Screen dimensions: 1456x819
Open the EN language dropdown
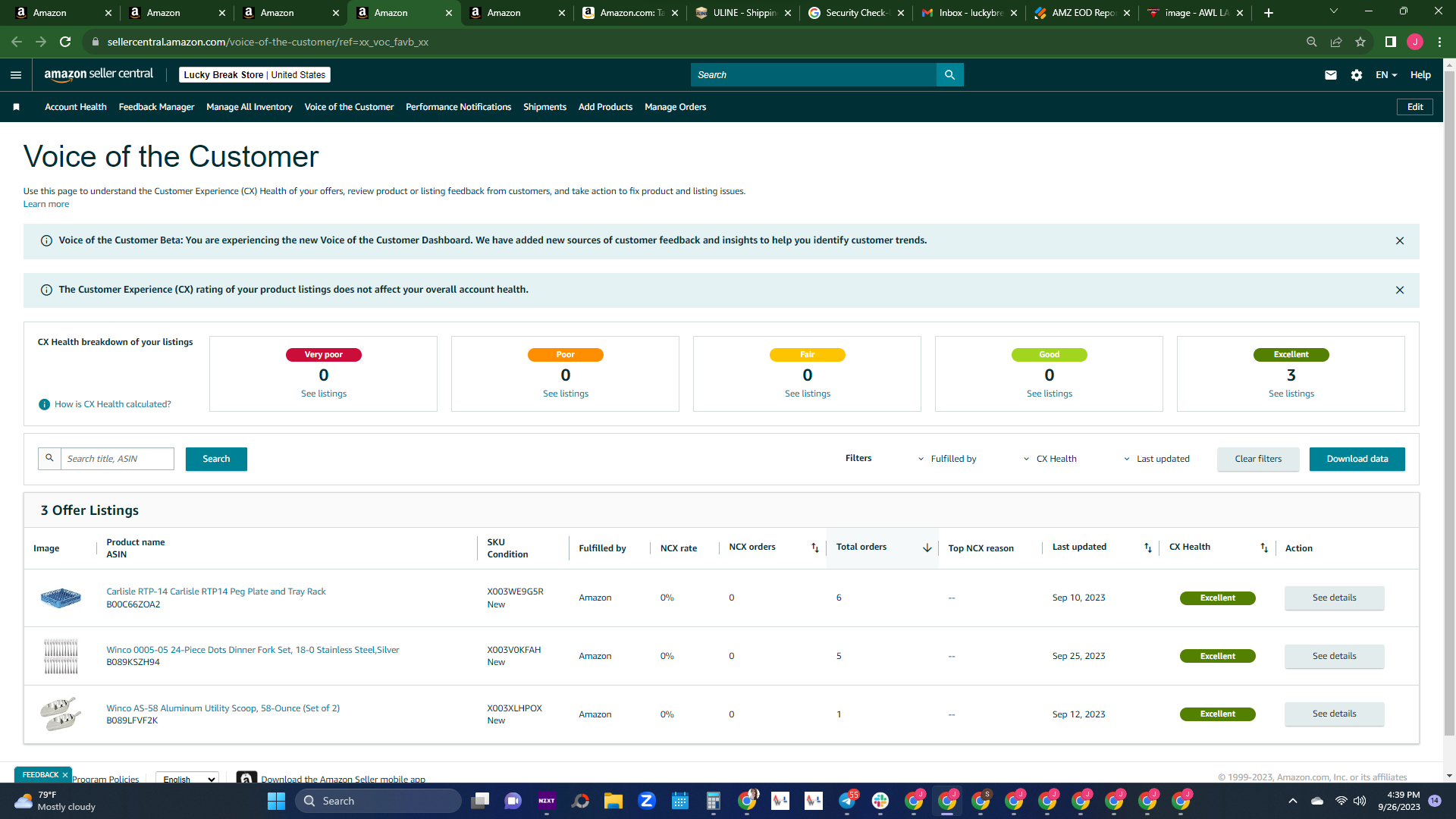pos(1386,75)
